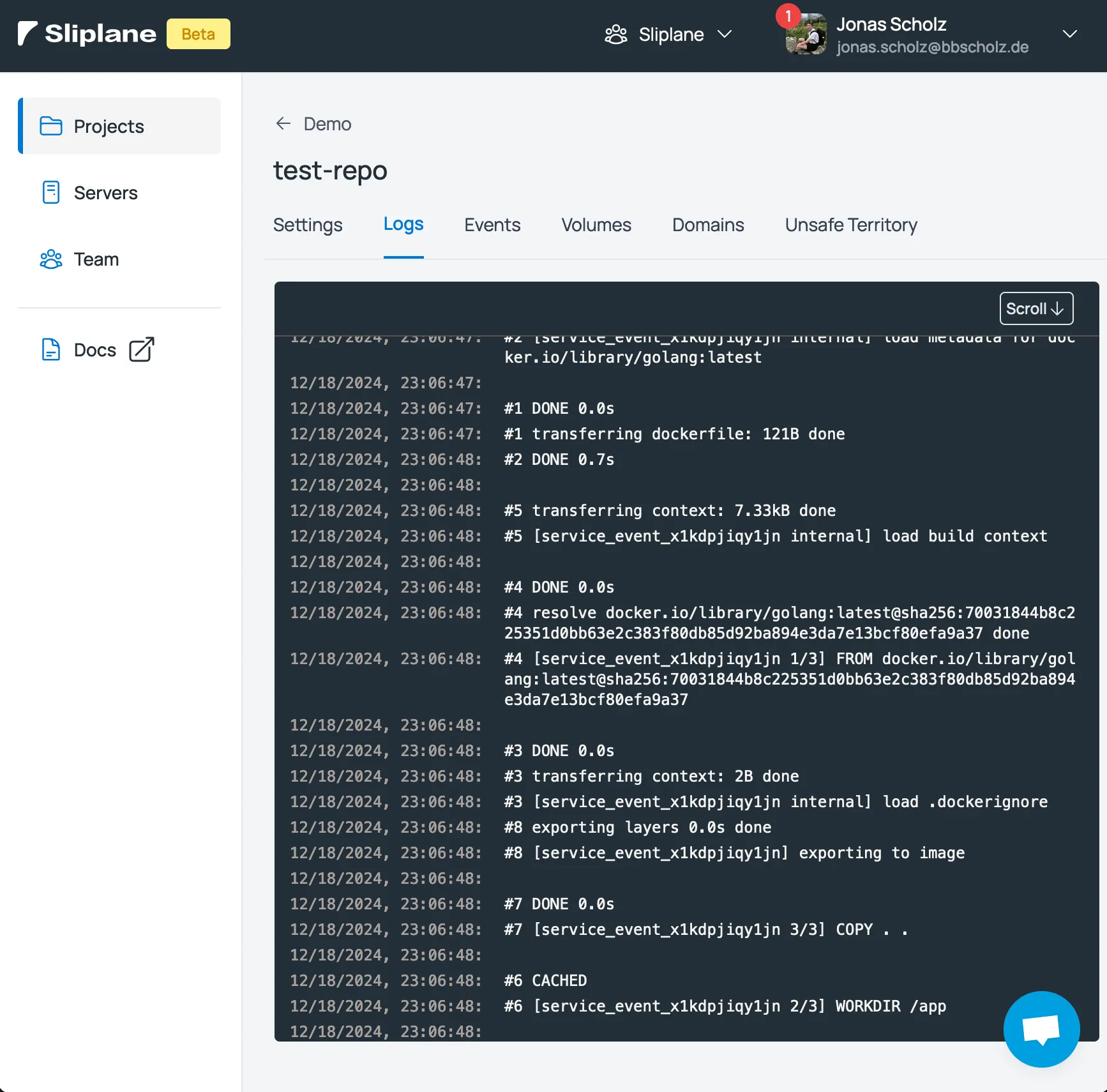The height and width of the screenshot is (1092, 1107).
Task: Open the user account menu chevron
Action: pos(1069,34)
